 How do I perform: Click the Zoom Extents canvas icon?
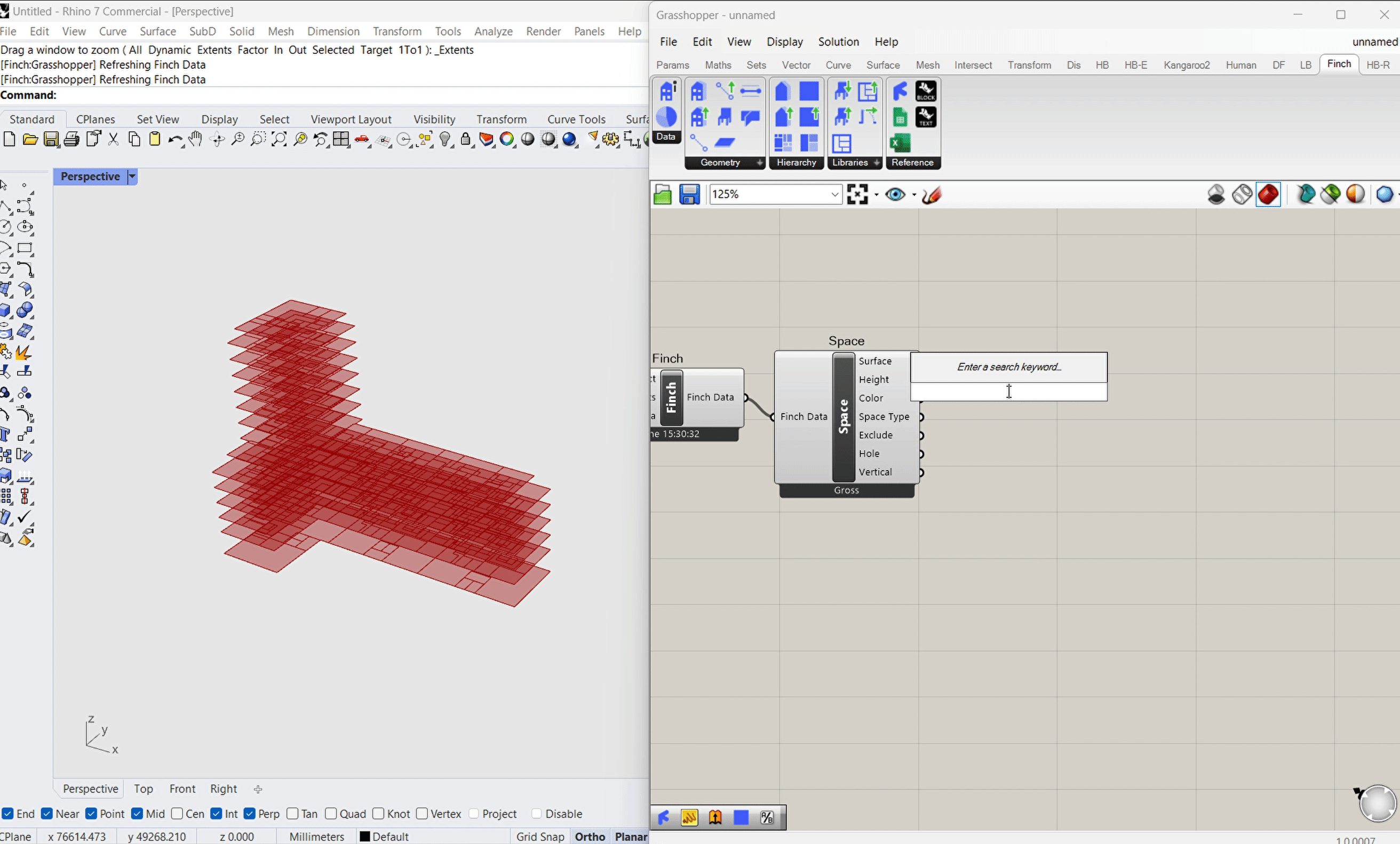(857, 194)
